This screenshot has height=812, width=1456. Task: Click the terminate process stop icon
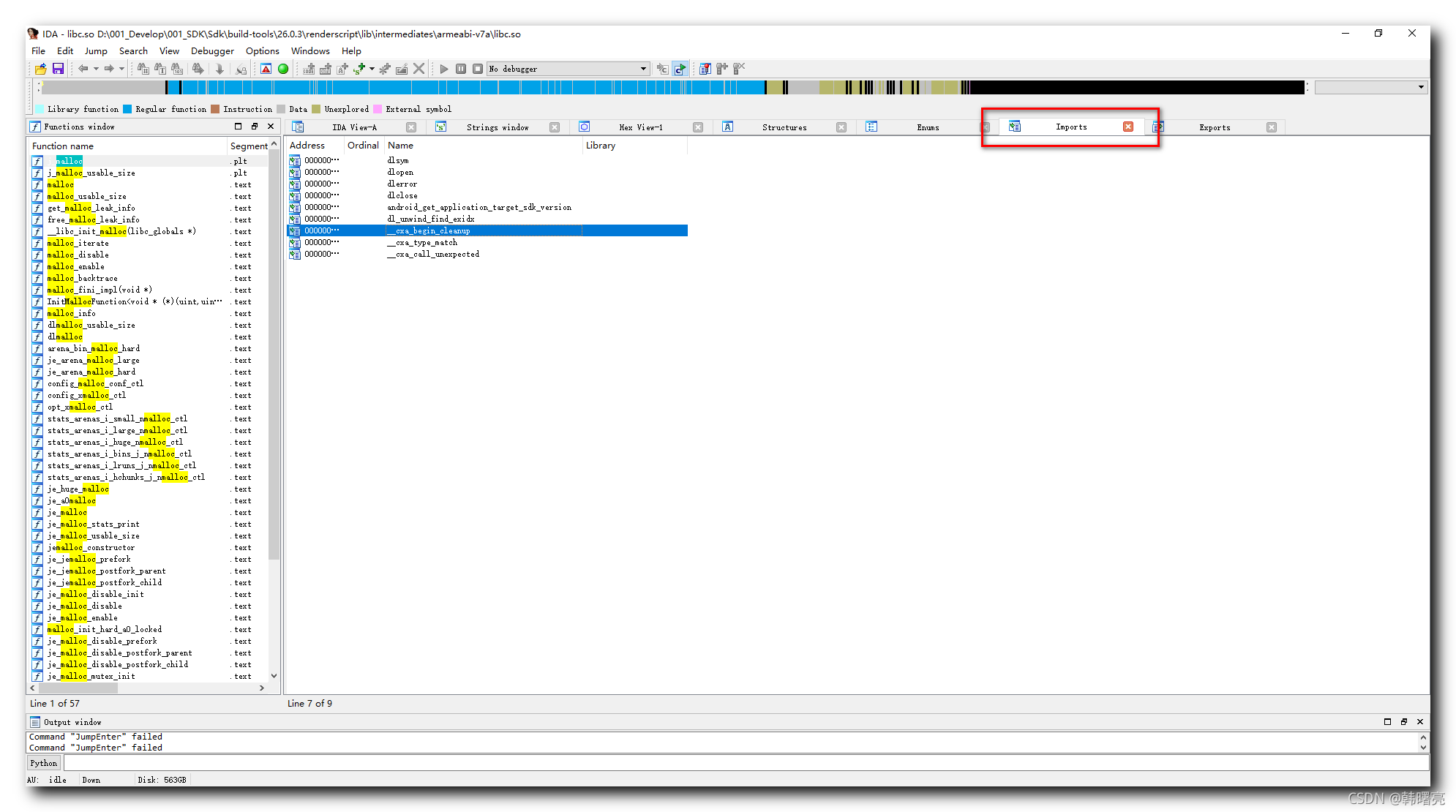tap(477, 69)
